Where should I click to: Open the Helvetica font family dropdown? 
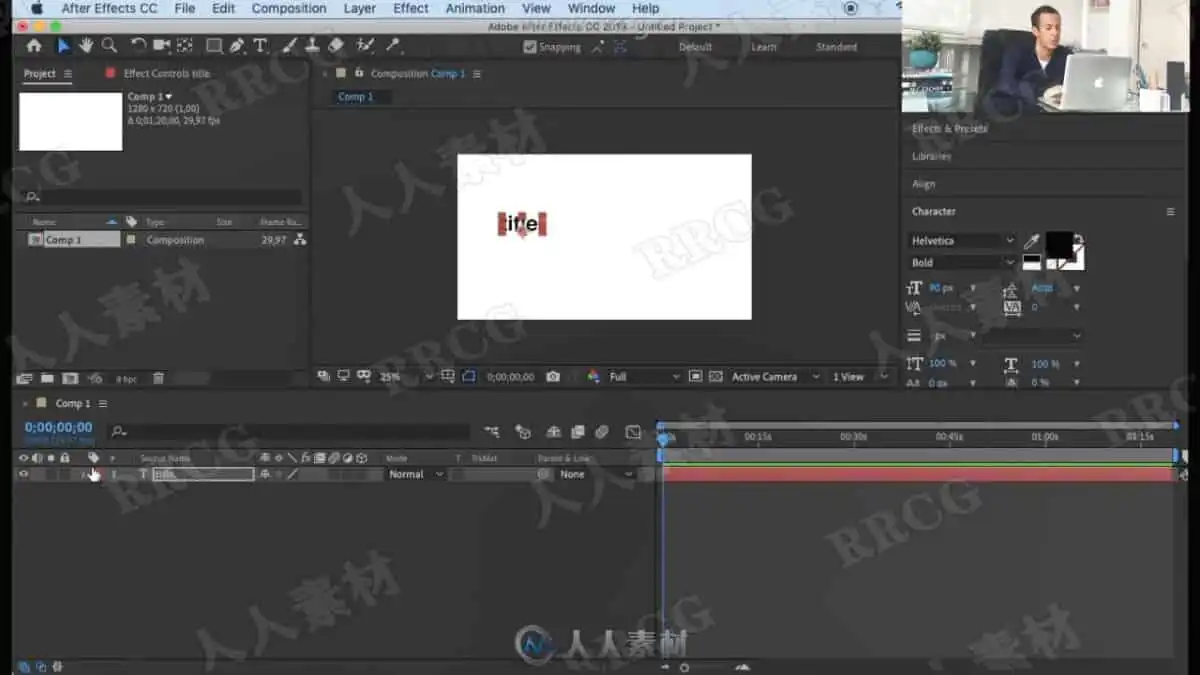(x=962, y=241)
